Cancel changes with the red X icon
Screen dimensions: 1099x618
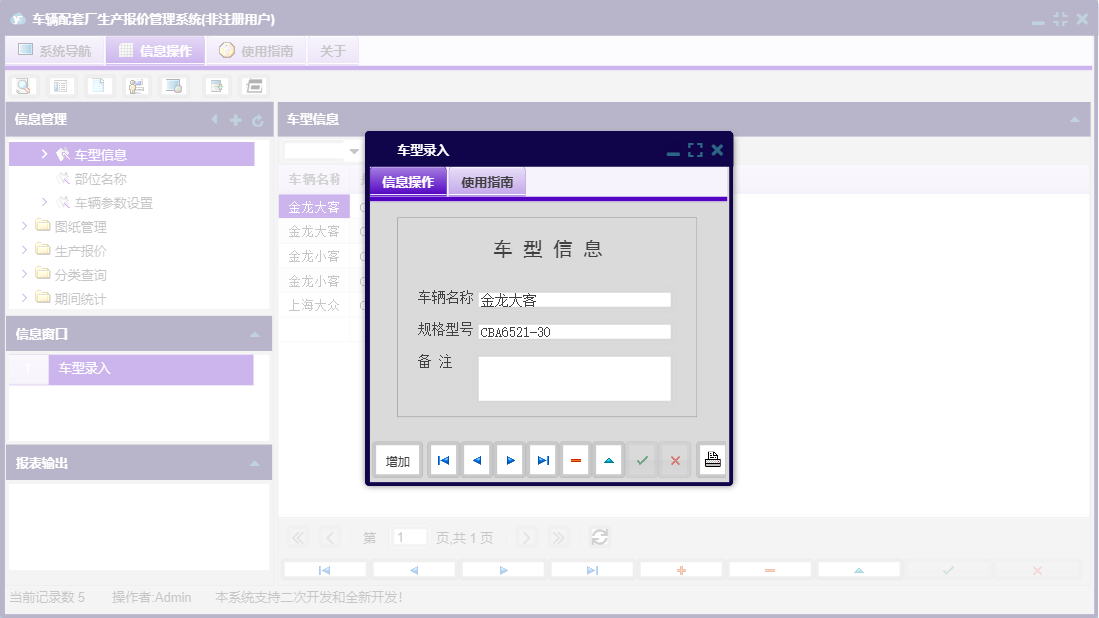tap(675, 459)
